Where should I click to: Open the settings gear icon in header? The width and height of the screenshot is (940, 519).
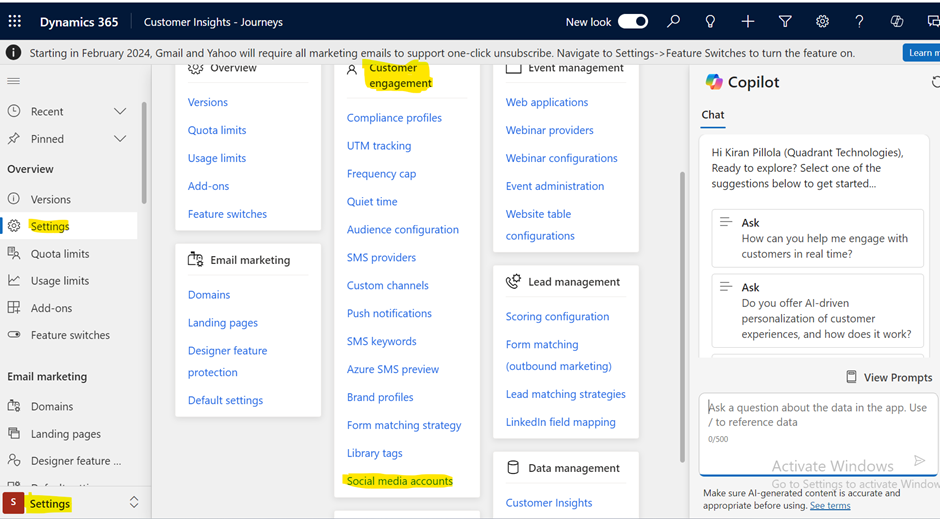[822, 22]
